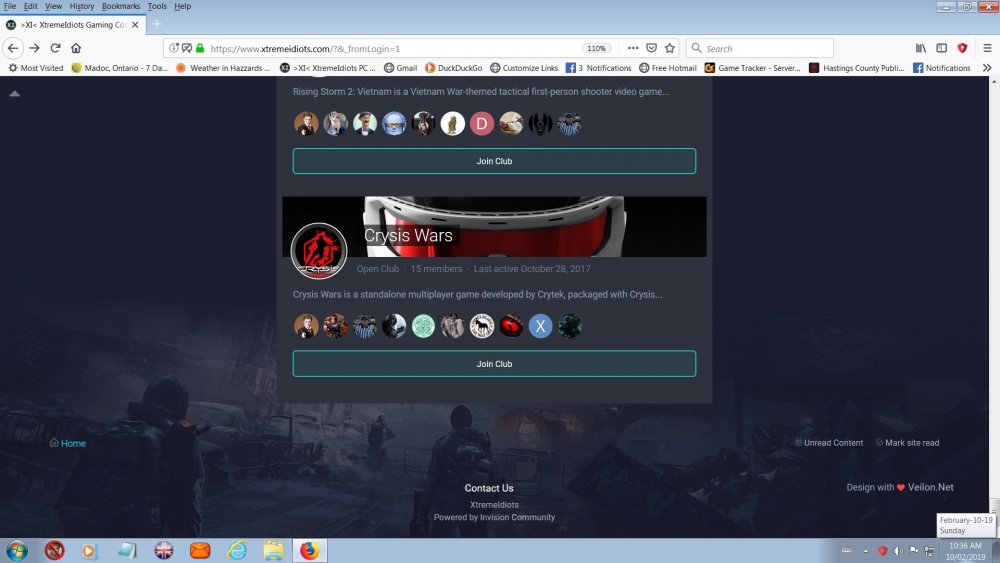Show hidden system tray icons
The height and width of the screenshot is (563, 1000).
pyautogui.click(x=866, y=550)
